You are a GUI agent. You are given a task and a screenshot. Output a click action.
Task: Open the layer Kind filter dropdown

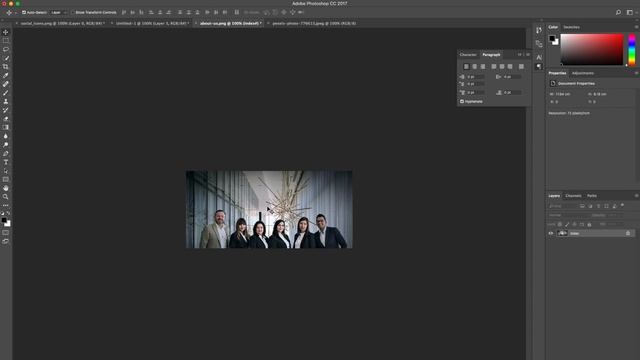tap(562, 206)
